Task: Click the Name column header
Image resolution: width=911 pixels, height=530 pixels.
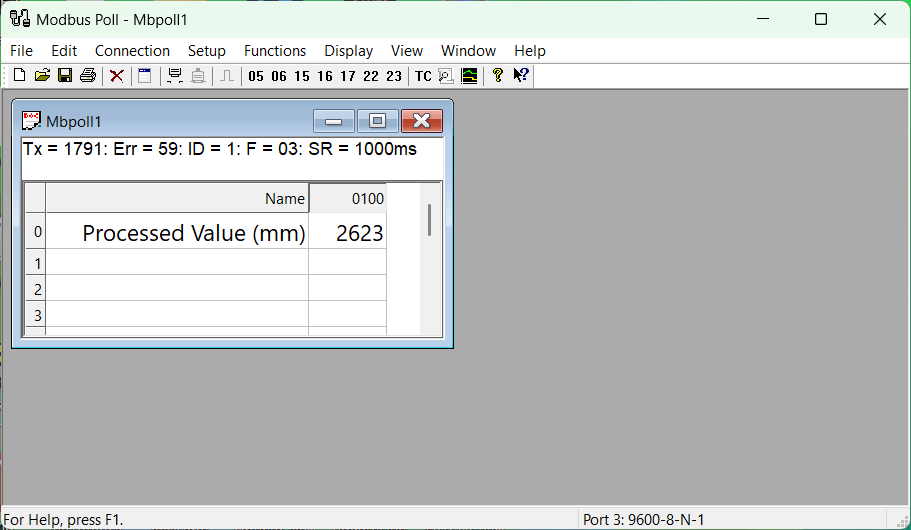Action: coord(177,198)
